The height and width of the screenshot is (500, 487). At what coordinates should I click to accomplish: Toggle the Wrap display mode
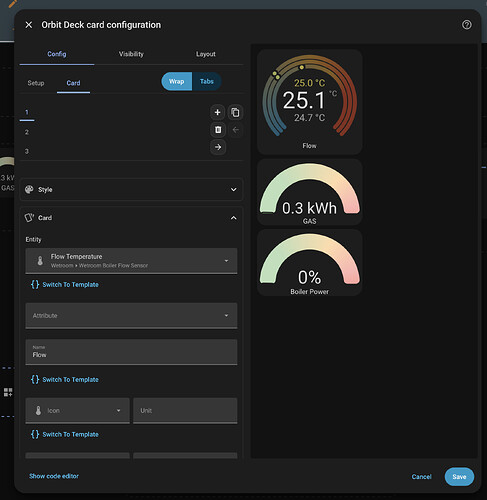click(x=177, y=81)
